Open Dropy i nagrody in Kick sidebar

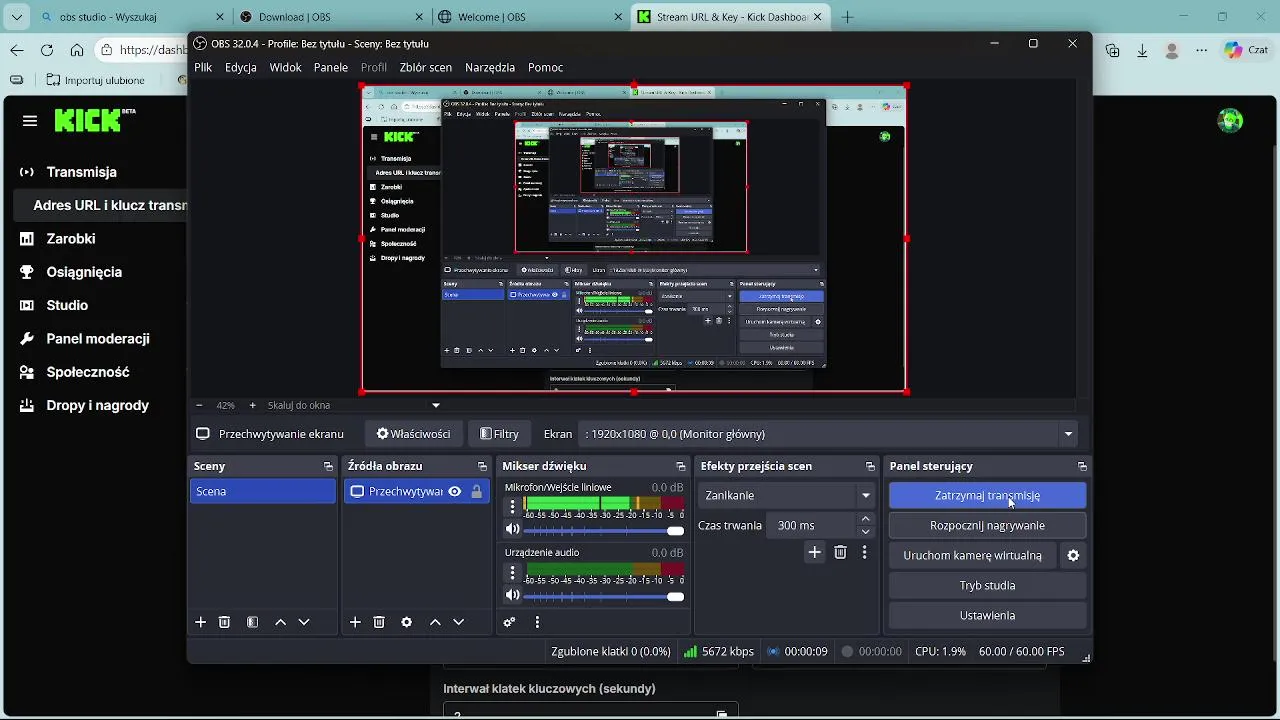click(97, 405)
